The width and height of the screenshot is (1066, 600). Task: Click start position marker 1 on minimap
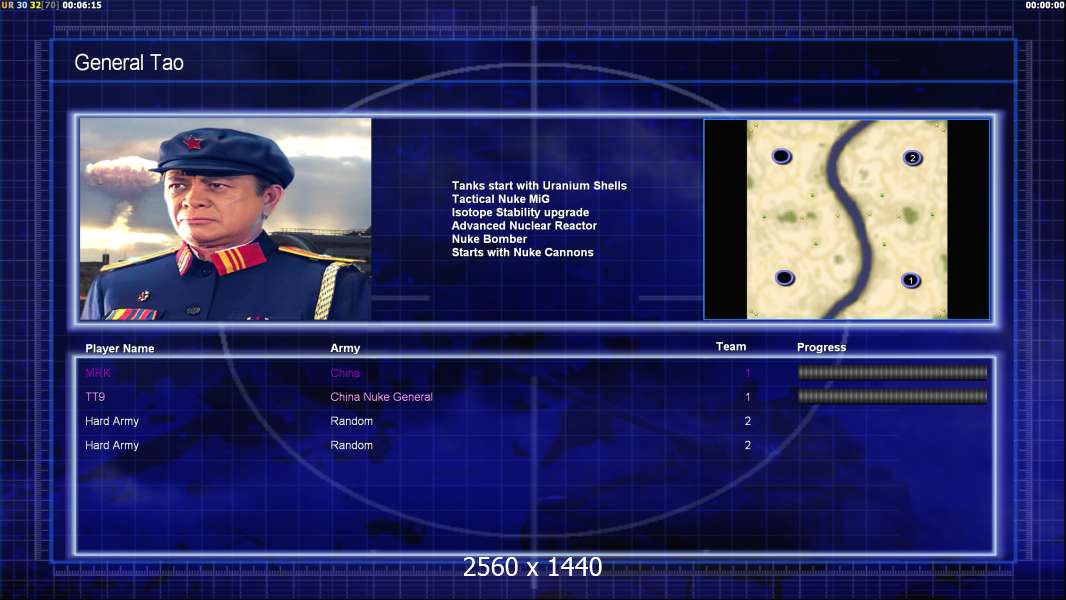coord(911,280)
